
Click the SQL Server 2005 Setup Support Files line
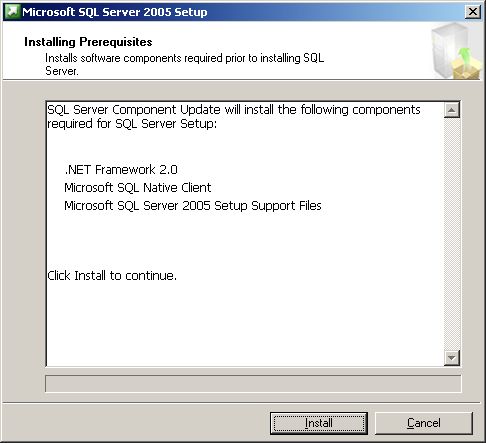coord(193,206)
